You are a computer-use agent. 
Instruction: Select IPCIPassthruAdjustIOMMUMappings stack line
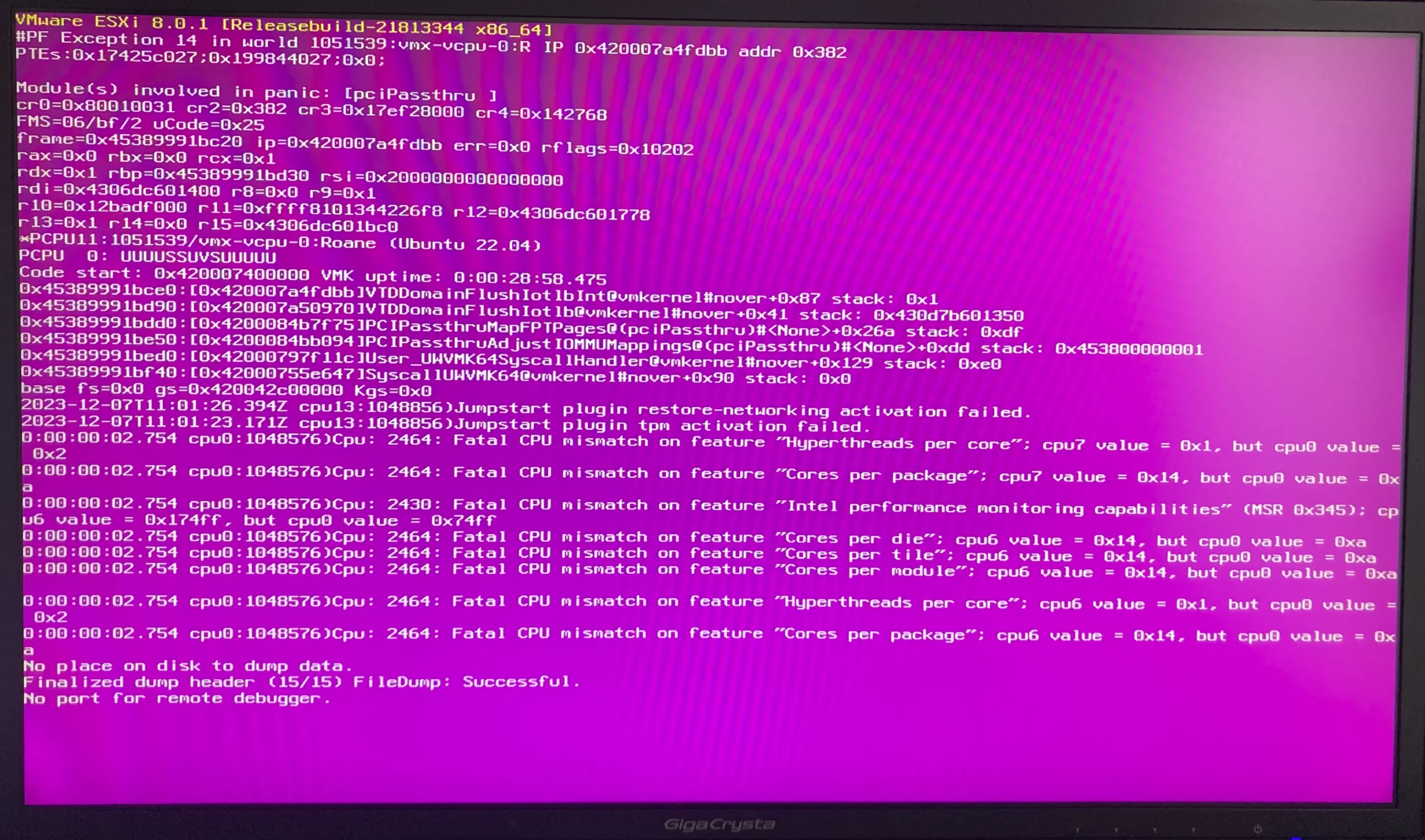tap(712, 346)
